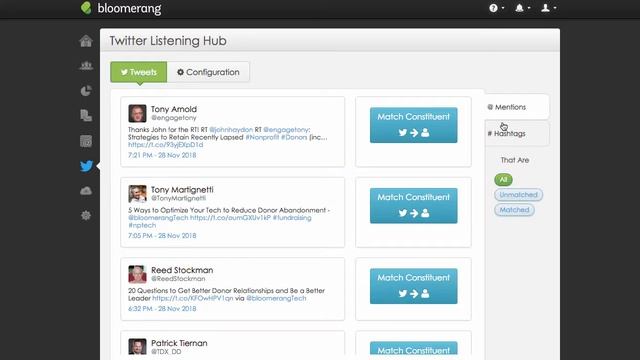The height and width of the screenshot is (360, 640).
Task: Click Tony Martignetti's avatar thumbnail
Action: coord(137,193)
